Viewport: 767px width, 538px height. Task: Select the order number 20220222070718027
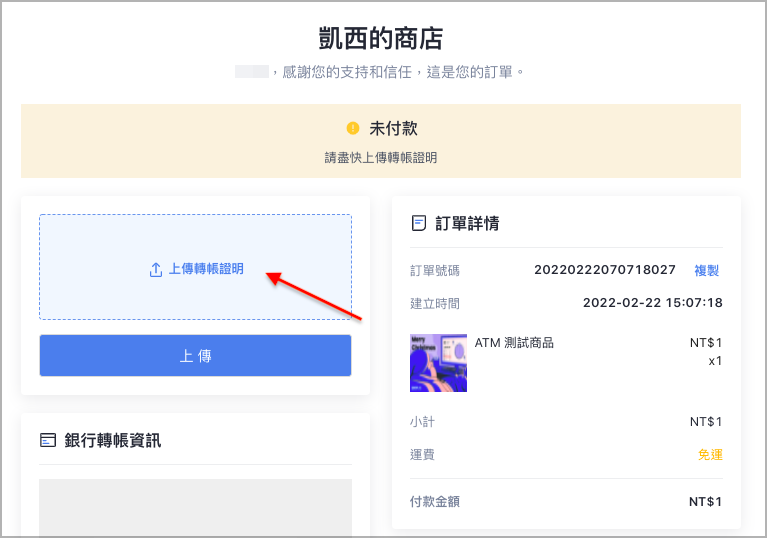point(605,270)
